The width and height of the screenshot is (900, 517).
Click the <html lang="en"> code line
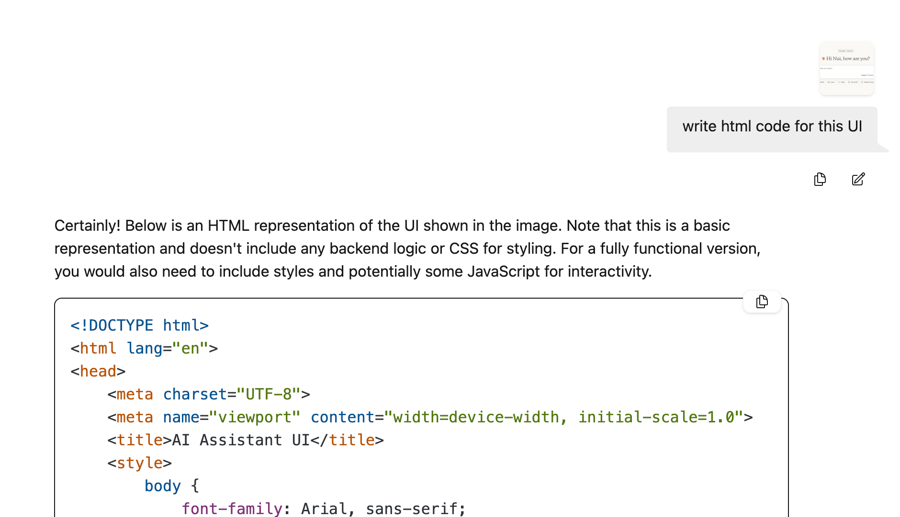click(144, 348)
